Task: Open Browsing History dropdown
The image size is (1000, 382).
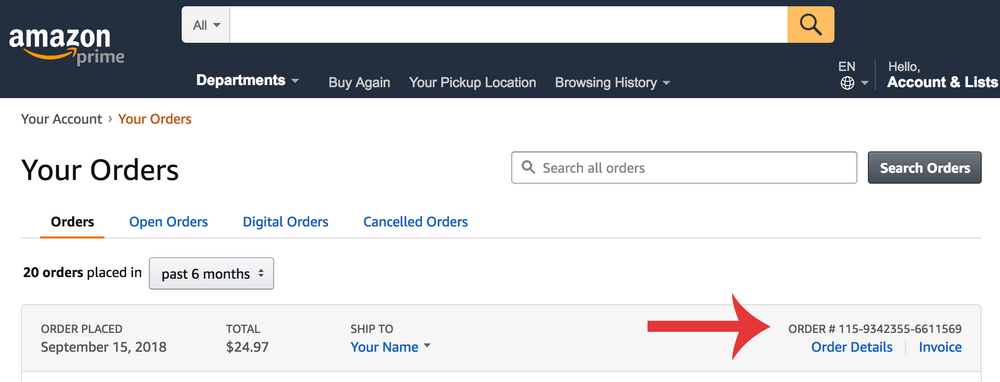Action: pyautogui.click(x=612, y=82)
